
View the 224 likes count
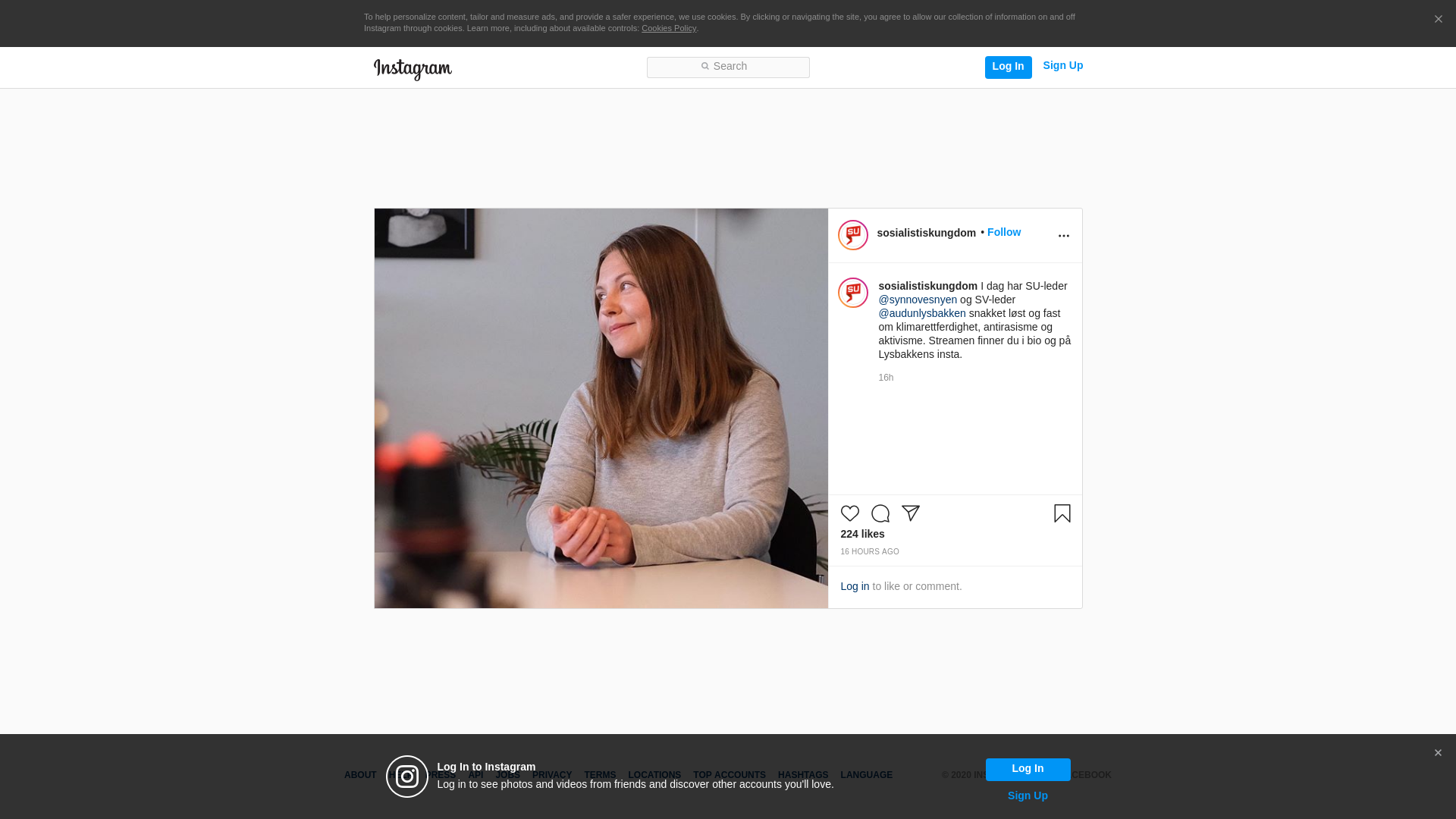tap(862, 534)
